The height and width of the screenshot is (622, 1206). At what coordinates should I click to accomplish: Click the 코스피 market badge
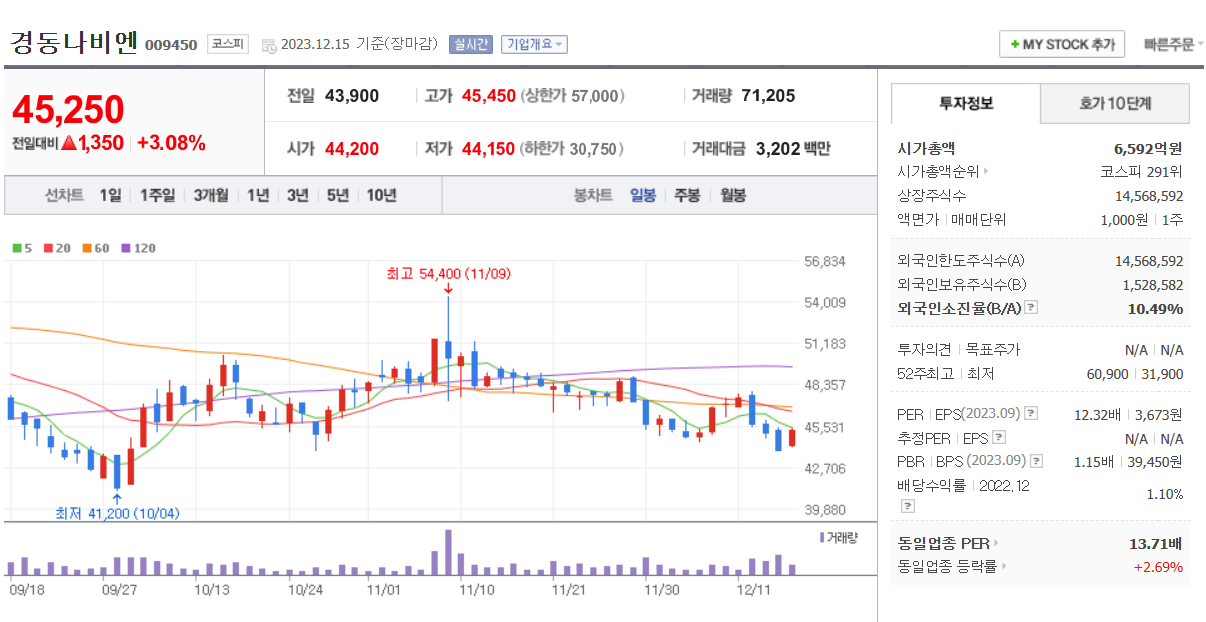228,44
